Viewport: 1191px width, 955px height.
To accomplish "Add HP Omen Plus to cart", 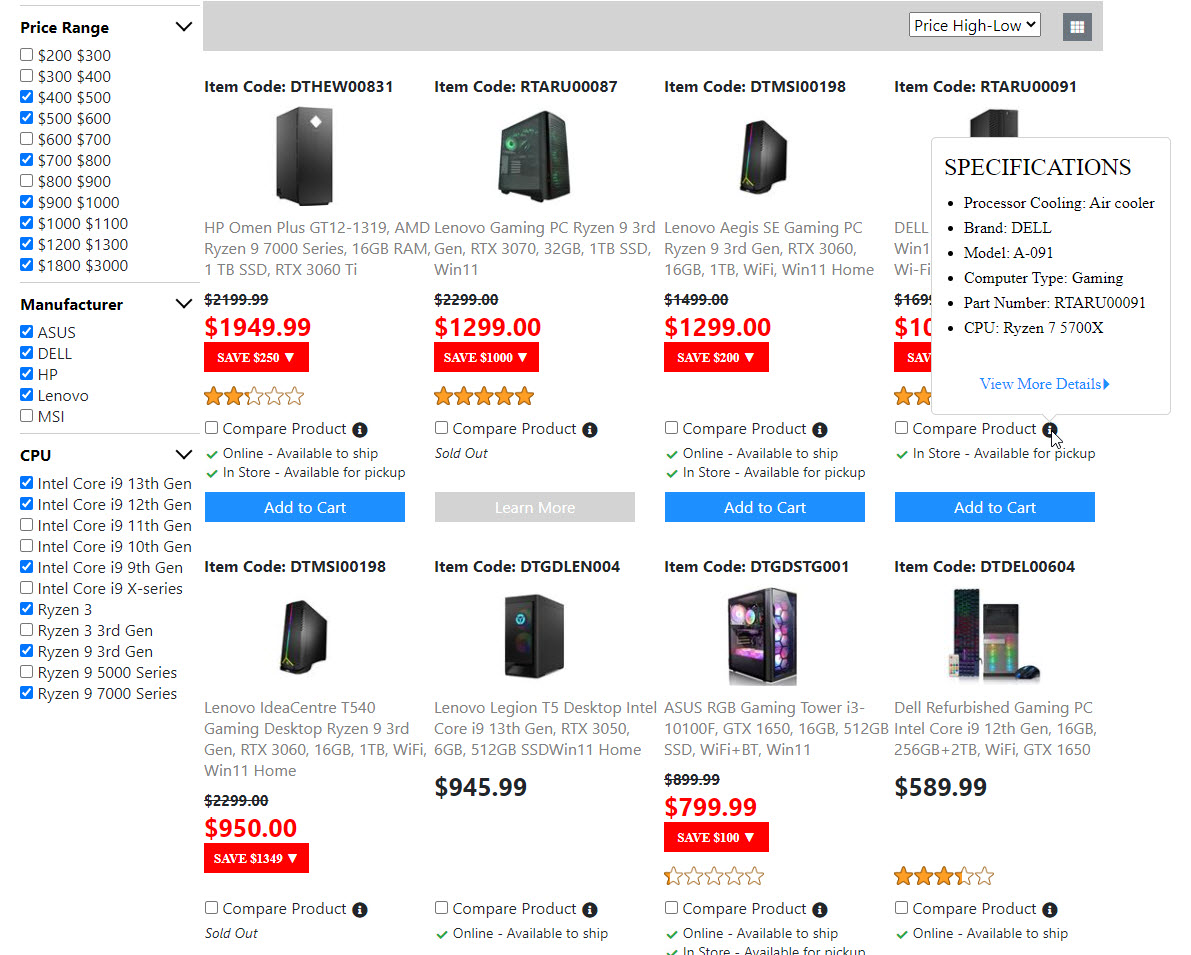I will 304,507.
